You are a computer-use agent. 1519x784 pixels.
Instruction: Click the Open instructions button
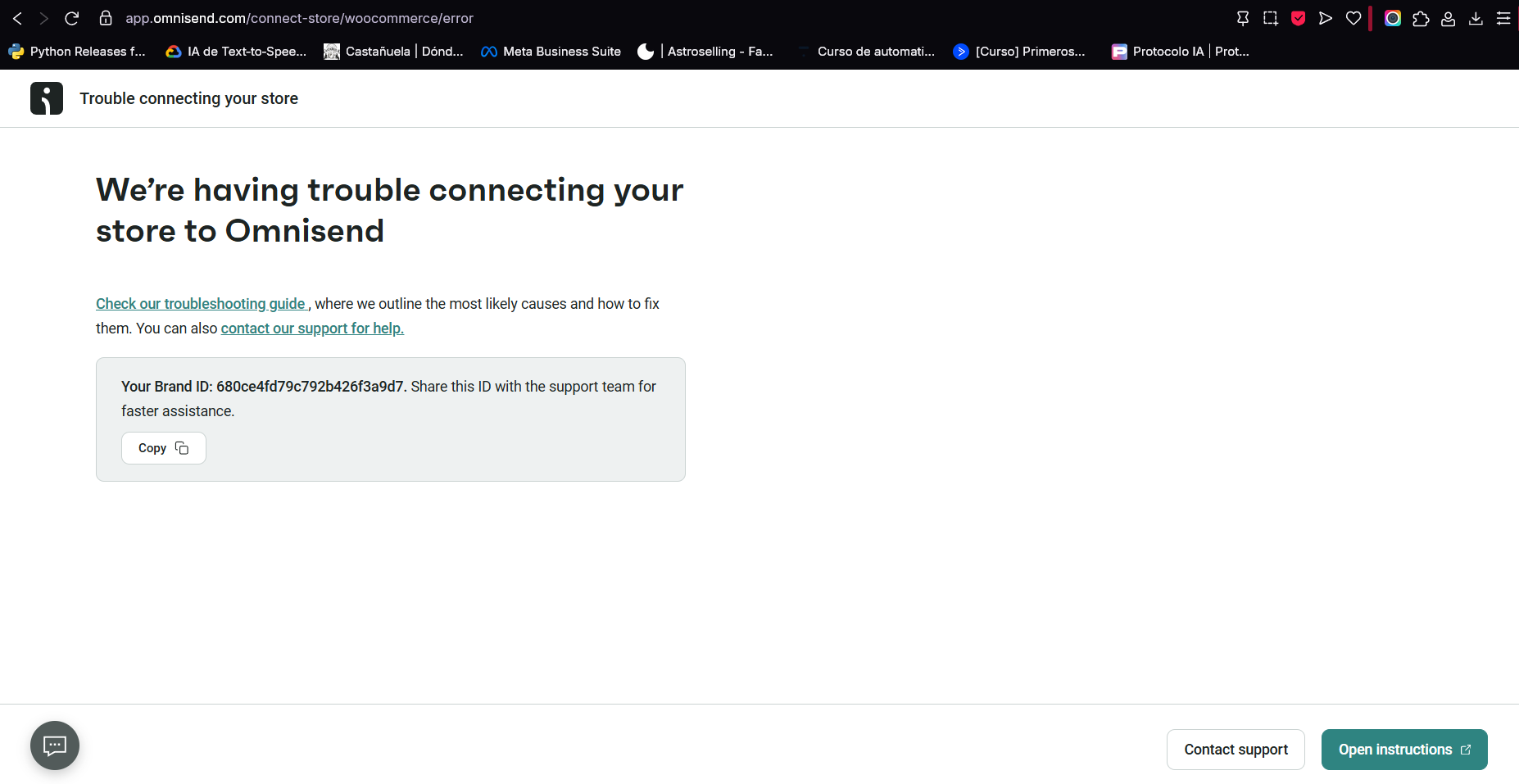[1404, 750]
